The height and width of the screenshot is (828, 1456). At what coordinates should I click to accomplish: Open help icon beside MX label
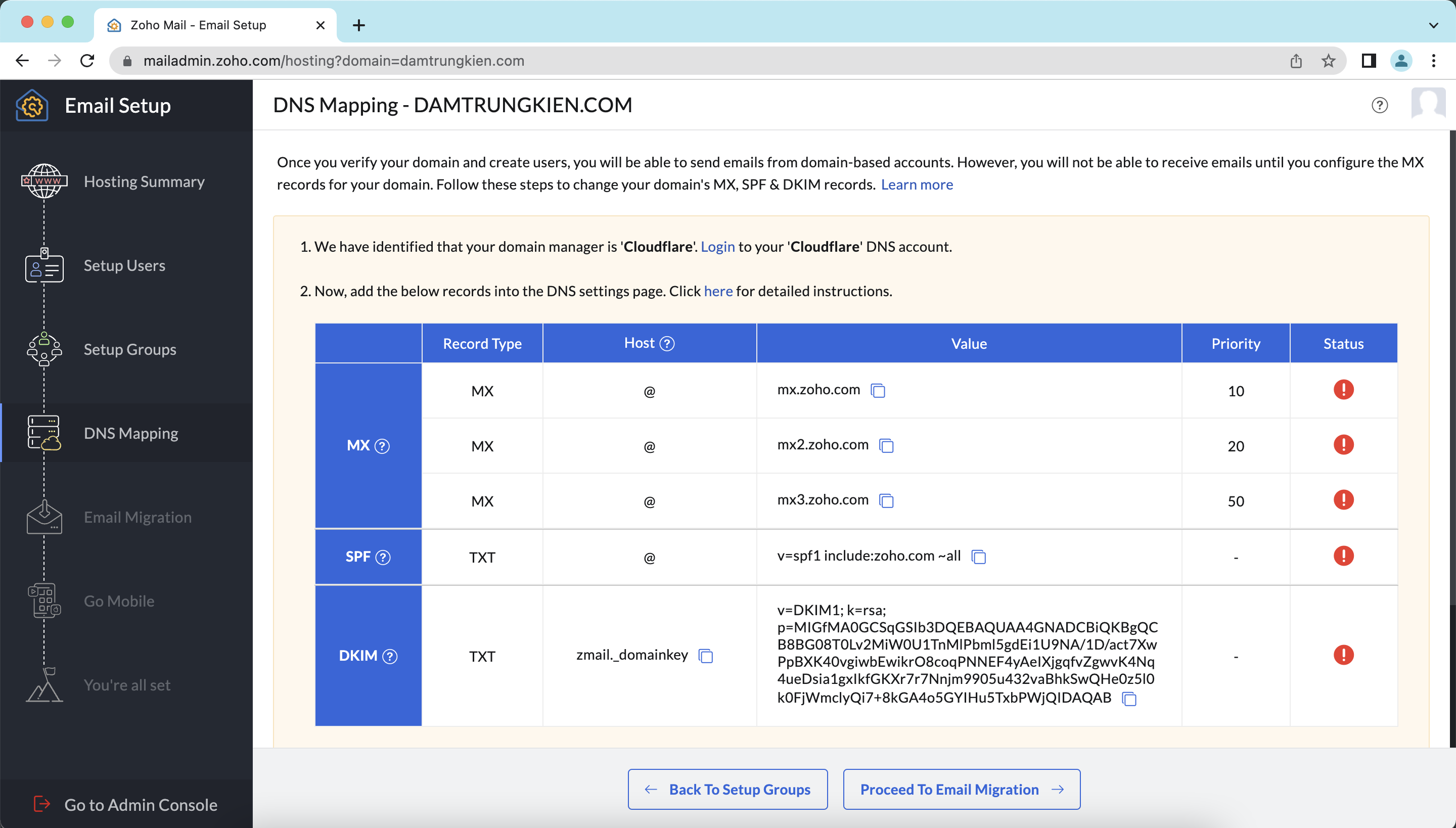(382, 446)
